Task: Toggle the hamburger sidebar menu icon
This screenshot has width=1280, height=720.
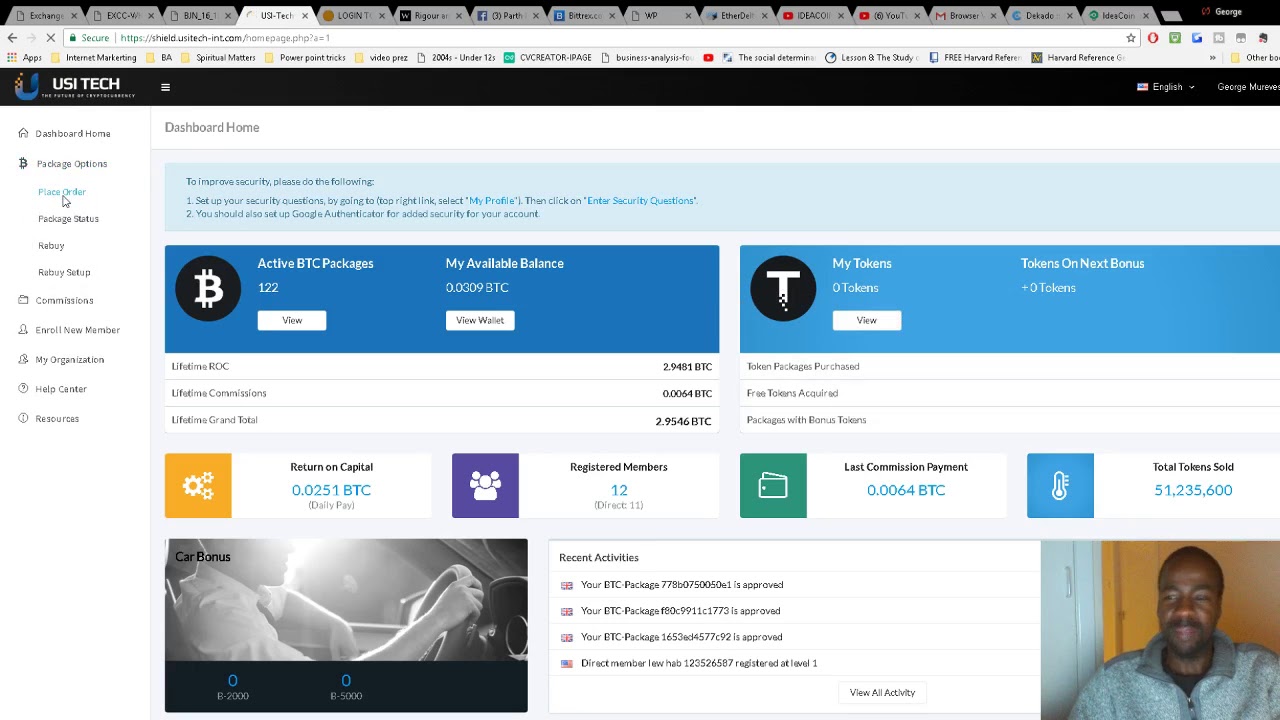Action: tap(165, 87)
